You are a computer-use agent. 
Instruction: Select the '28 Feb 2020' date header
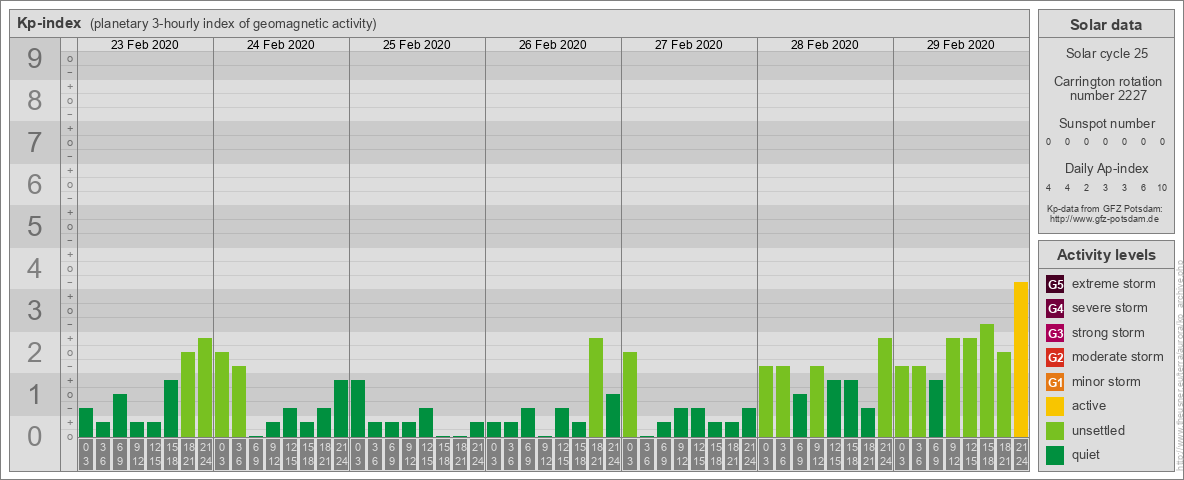(x=825, y=45)
